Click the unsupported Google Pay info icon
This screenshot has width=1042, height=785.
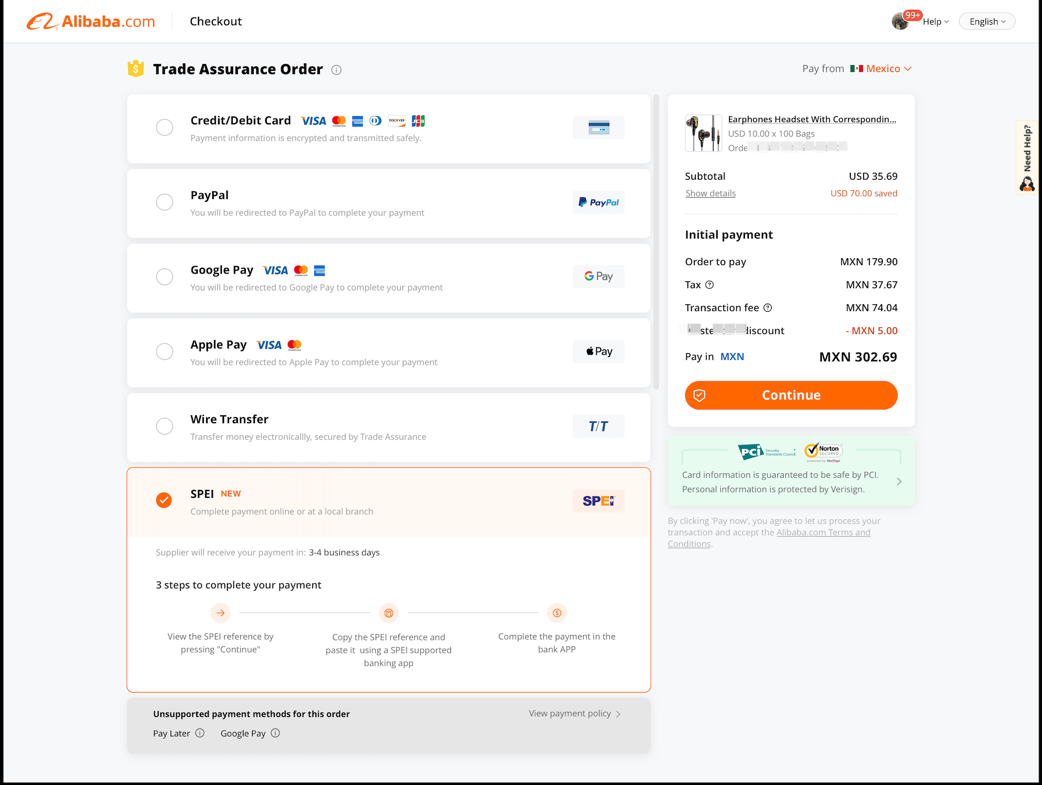[275, 733]
